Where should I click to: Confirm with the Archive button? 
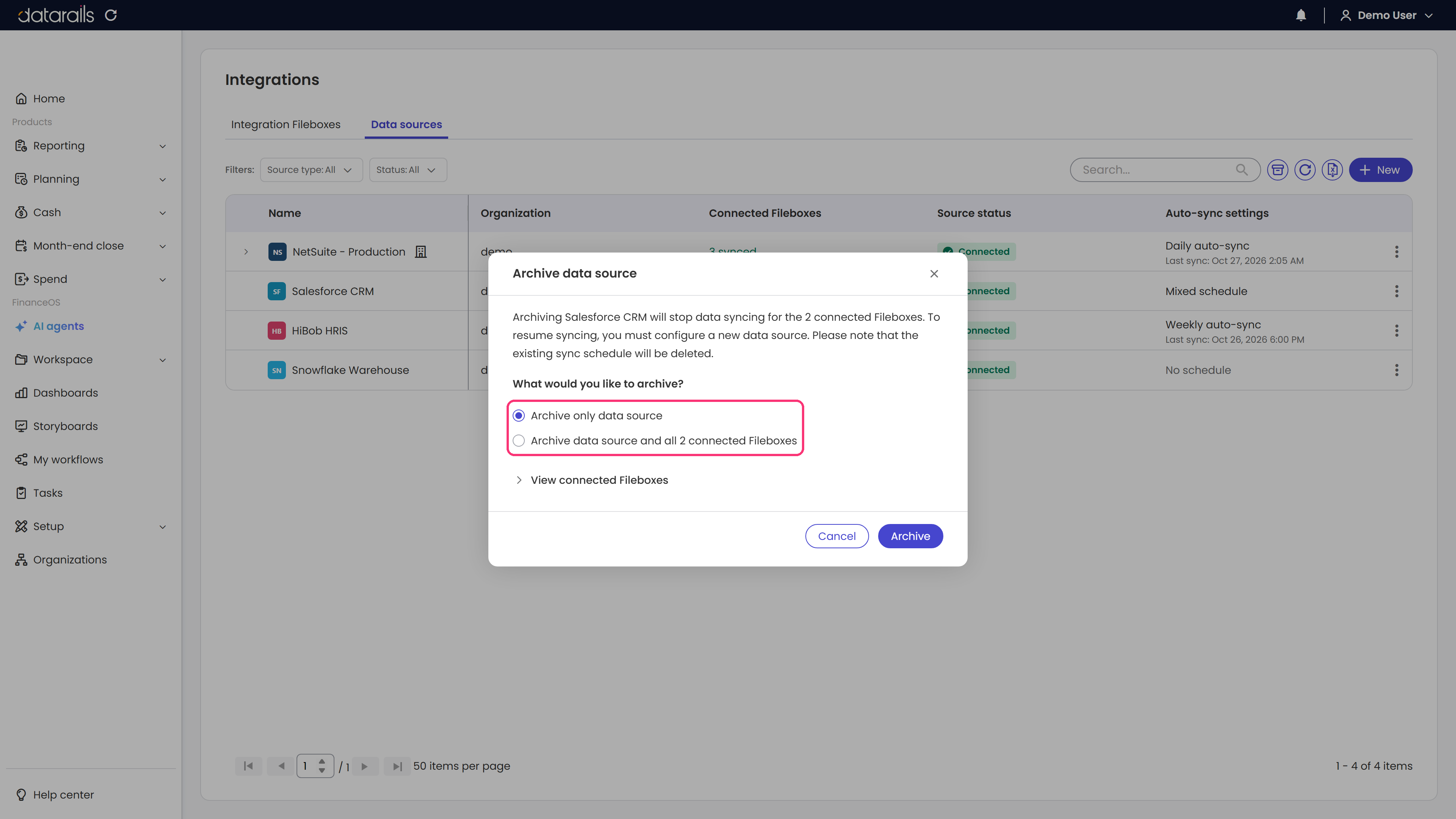[x=910, y=536]
